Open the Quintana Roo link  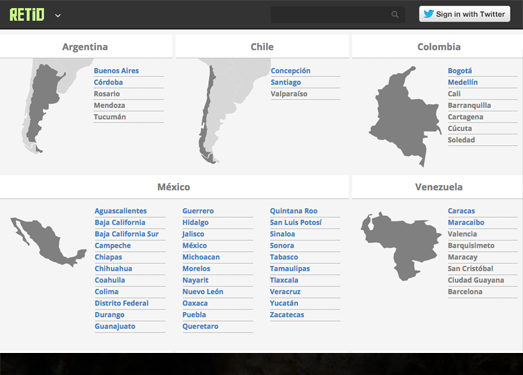point(294,211)
